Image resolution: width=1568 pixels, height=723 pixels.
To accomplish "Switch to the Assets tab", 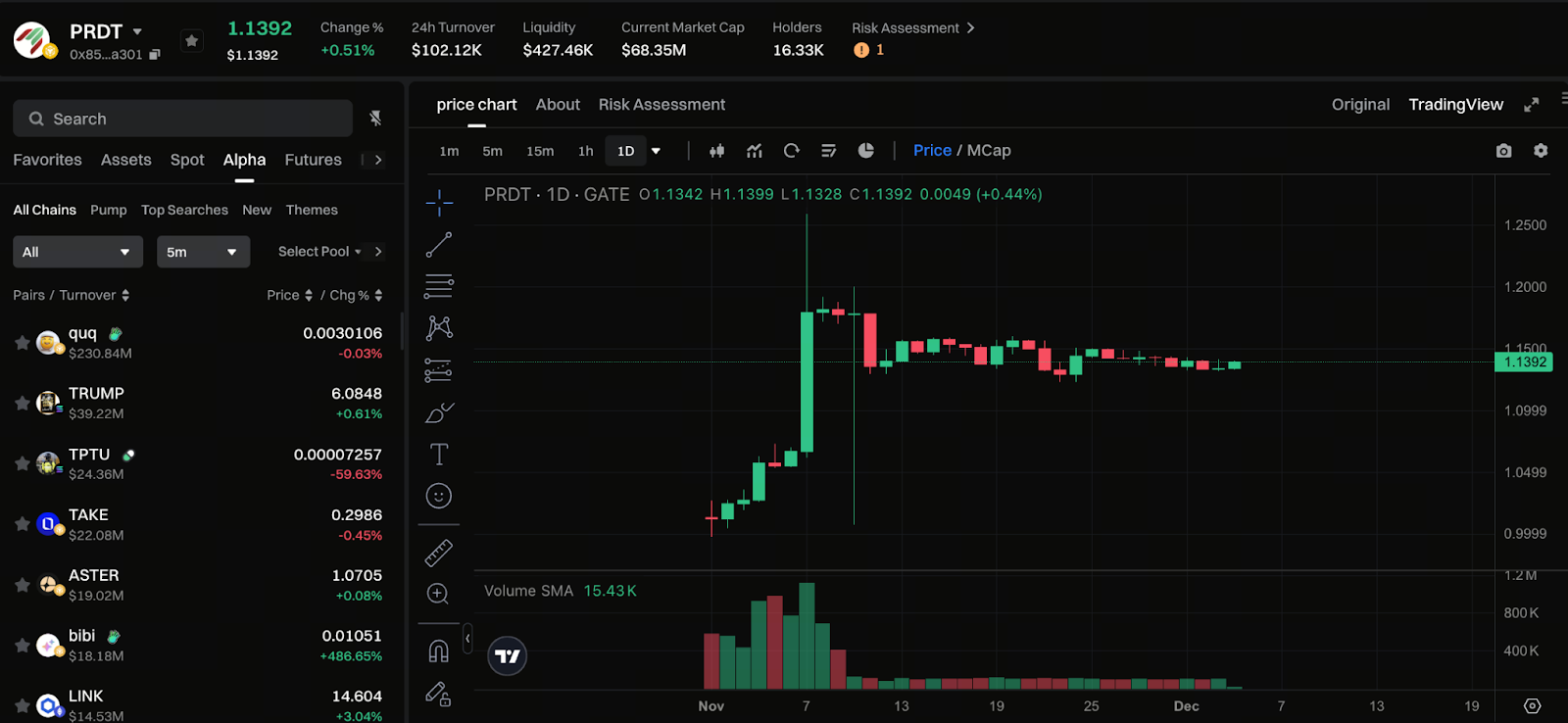I will [126, 160].
